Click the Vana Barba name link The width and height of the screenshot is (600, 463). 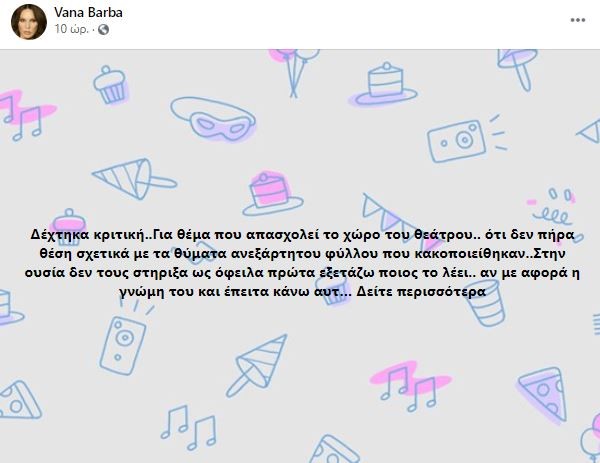[x=88, y=13]
